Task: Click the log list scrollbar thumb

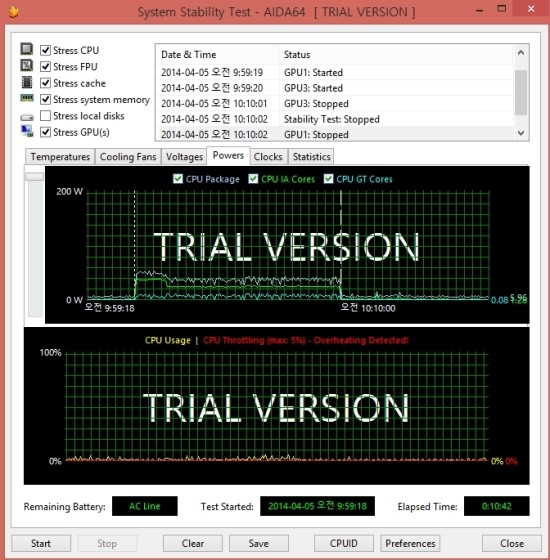Action: coord(521,92)
